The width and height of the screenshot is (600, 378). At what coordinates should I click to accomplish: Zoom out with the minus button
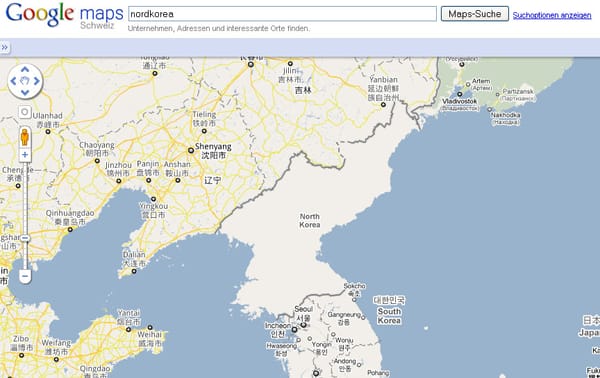25,276
